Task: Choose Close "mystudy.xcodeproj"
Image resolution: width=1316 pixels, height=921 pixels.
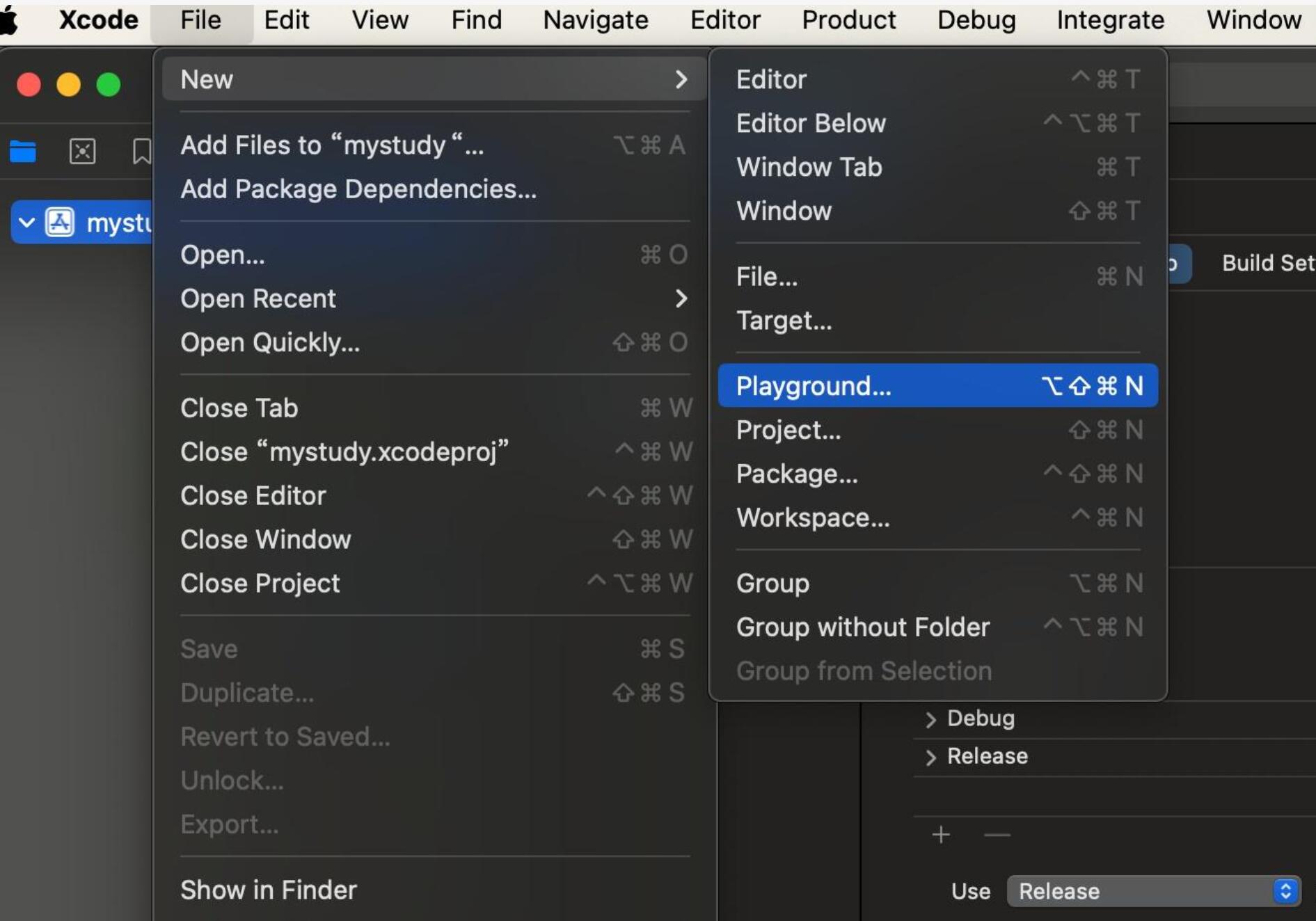Action: pos(434,451)
